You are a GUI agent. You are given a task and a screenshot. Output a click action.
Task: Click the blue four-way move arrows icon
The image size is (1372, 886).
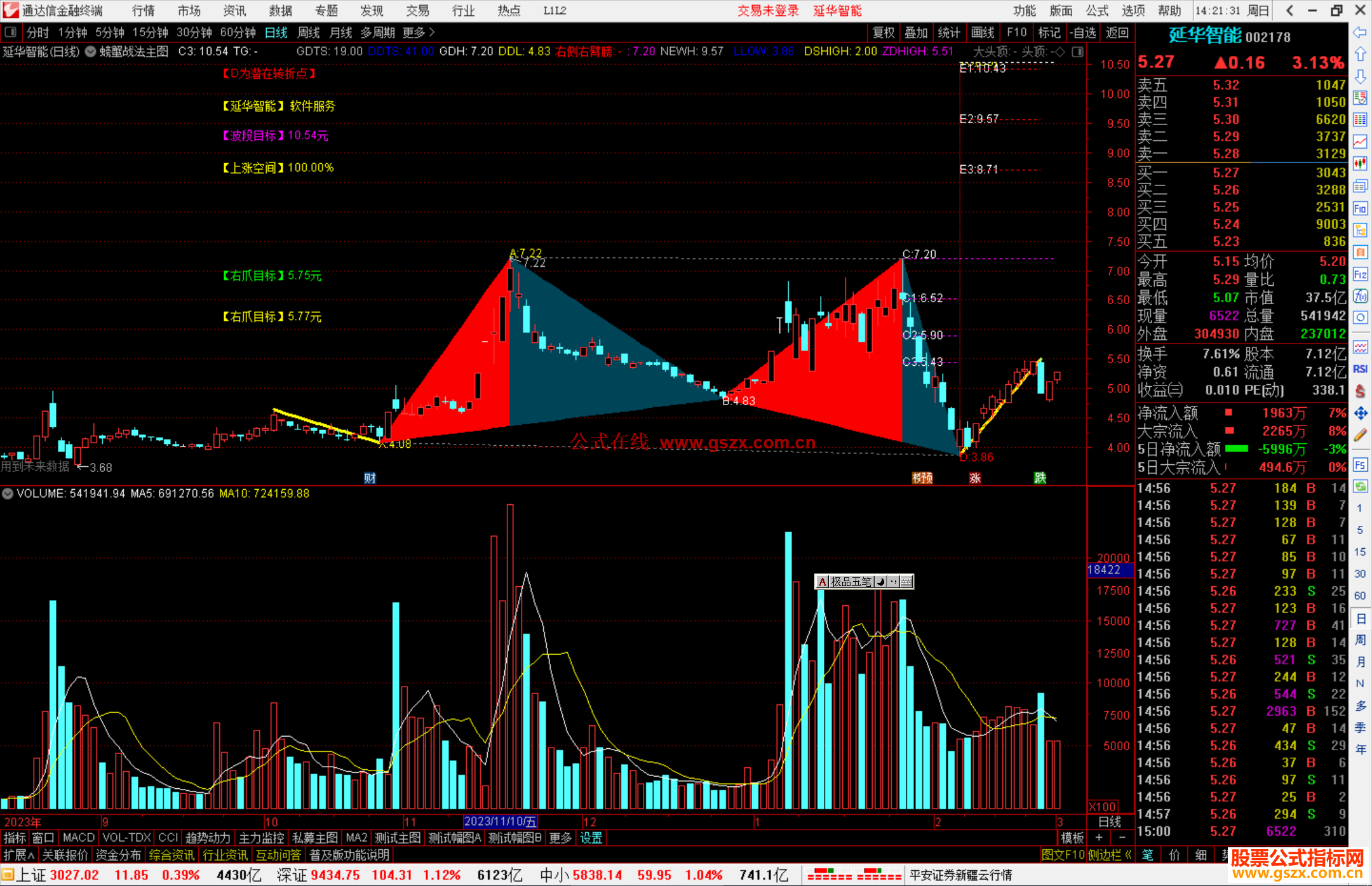point(1360,413)
